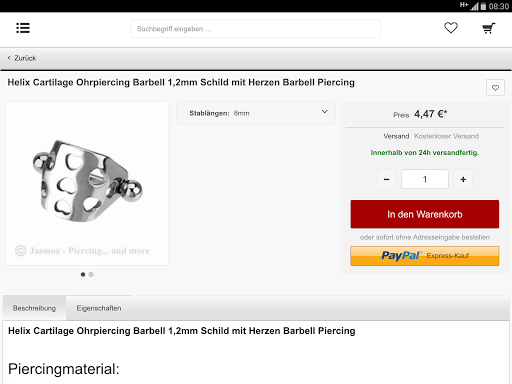Add product to wishlist with small heart button
512x384 pixels.
click(x=495, y=88)
